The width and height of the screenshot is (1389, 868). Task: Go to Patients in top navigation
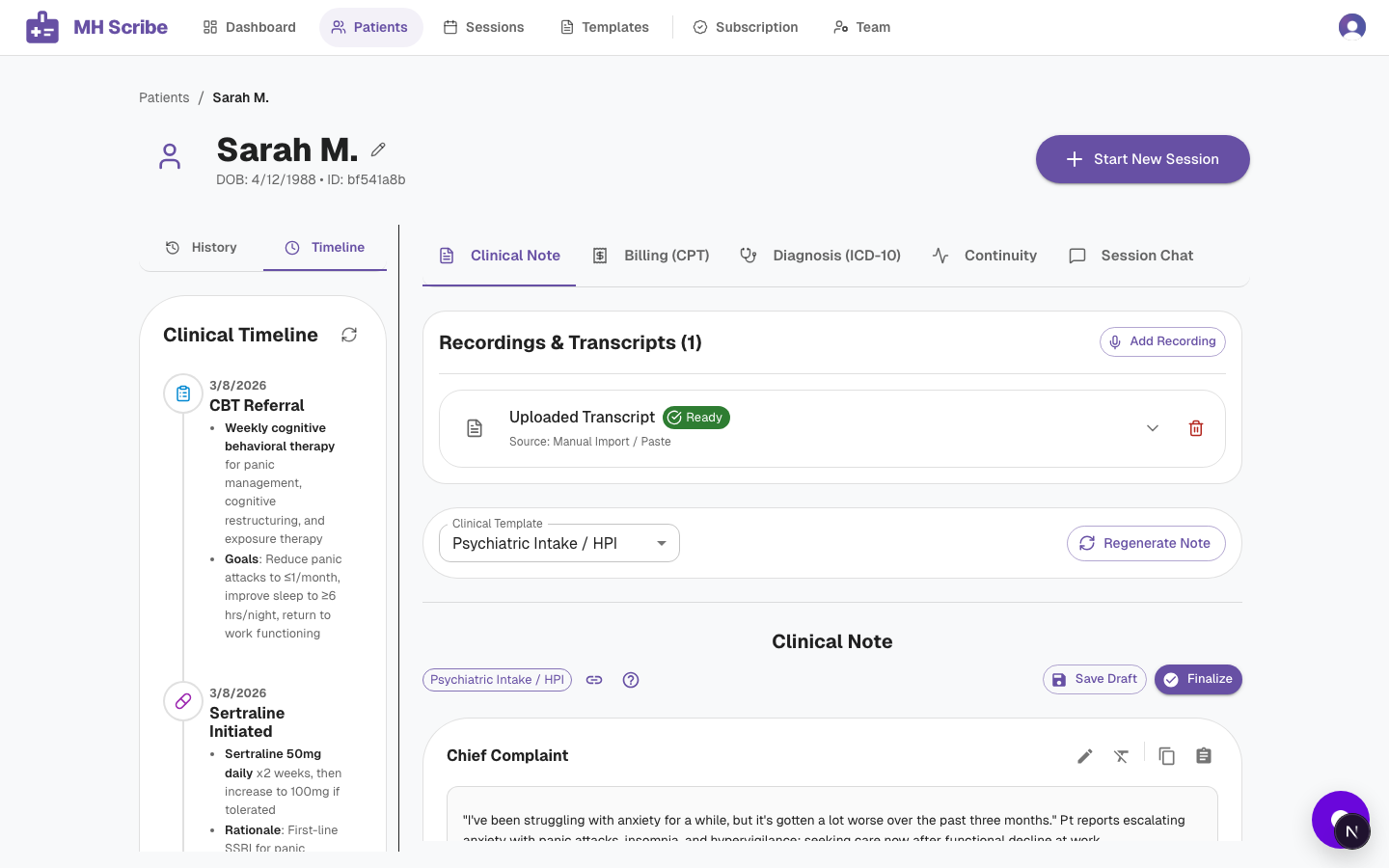coord(370,27)
